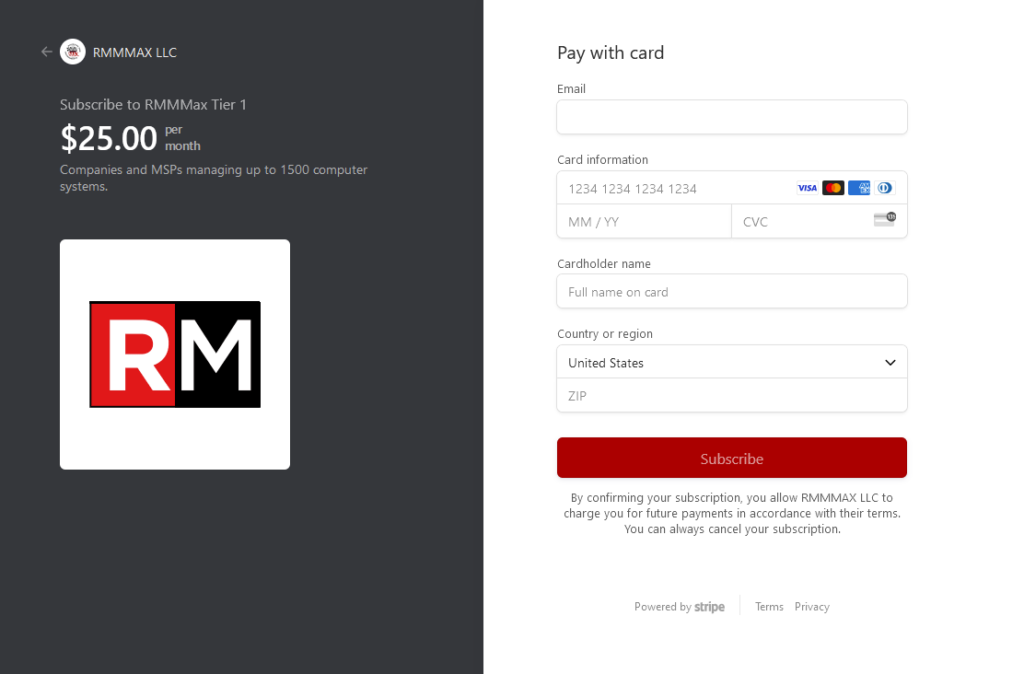Click the RM product image thumbnail
Screen dimensions: 1024x674
pyautogui.click(x=175, y=354)
